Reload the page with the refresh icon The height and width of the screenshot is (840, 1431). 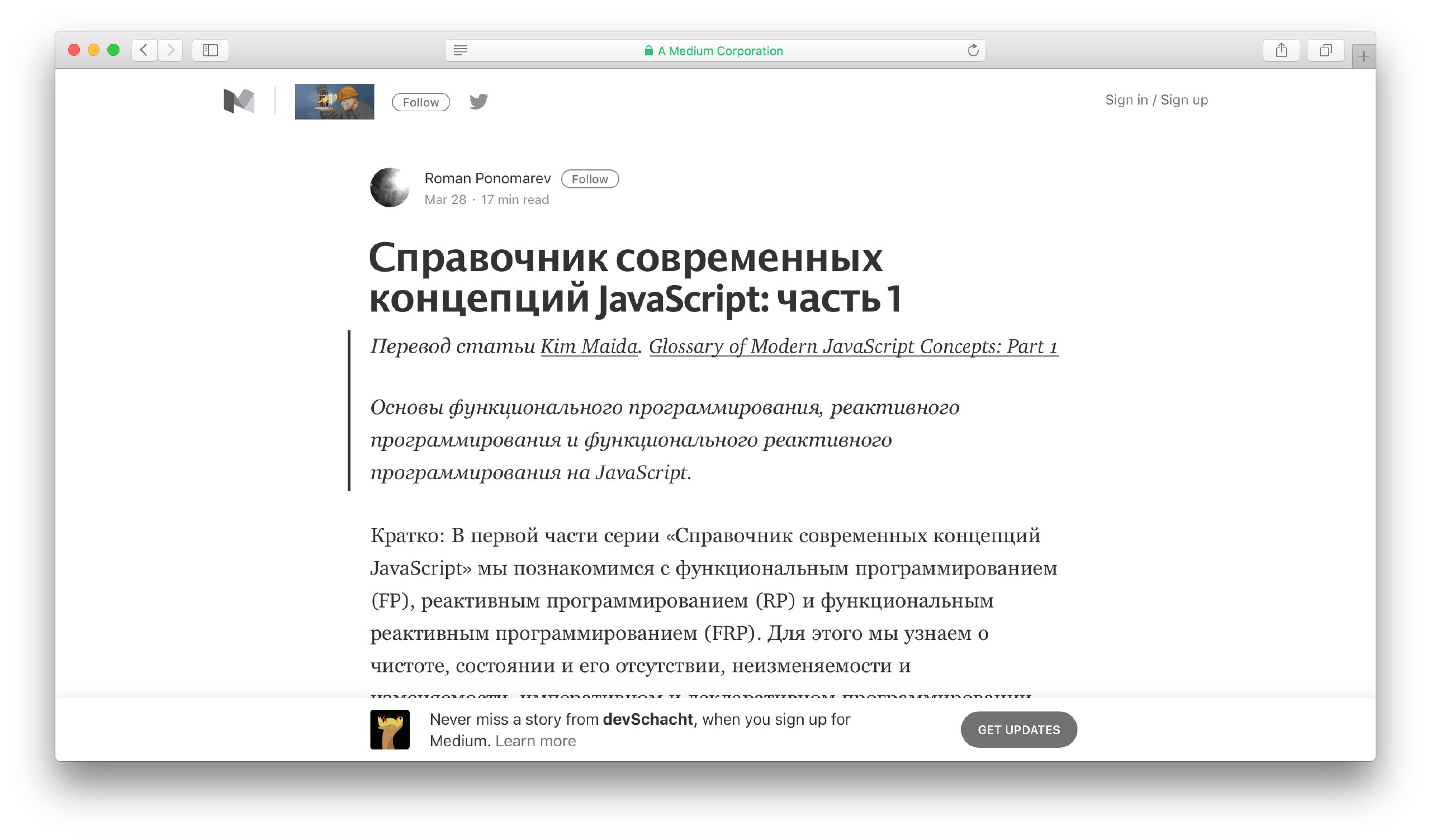click(973, 50)
